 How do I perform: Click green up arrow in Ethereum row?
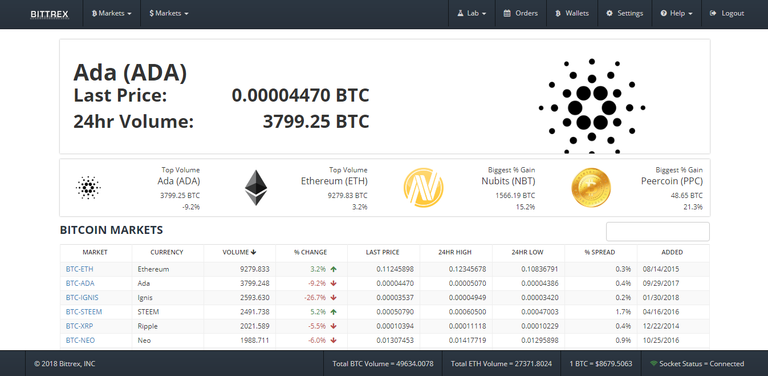pyautogui.click(x=334, y=269)
